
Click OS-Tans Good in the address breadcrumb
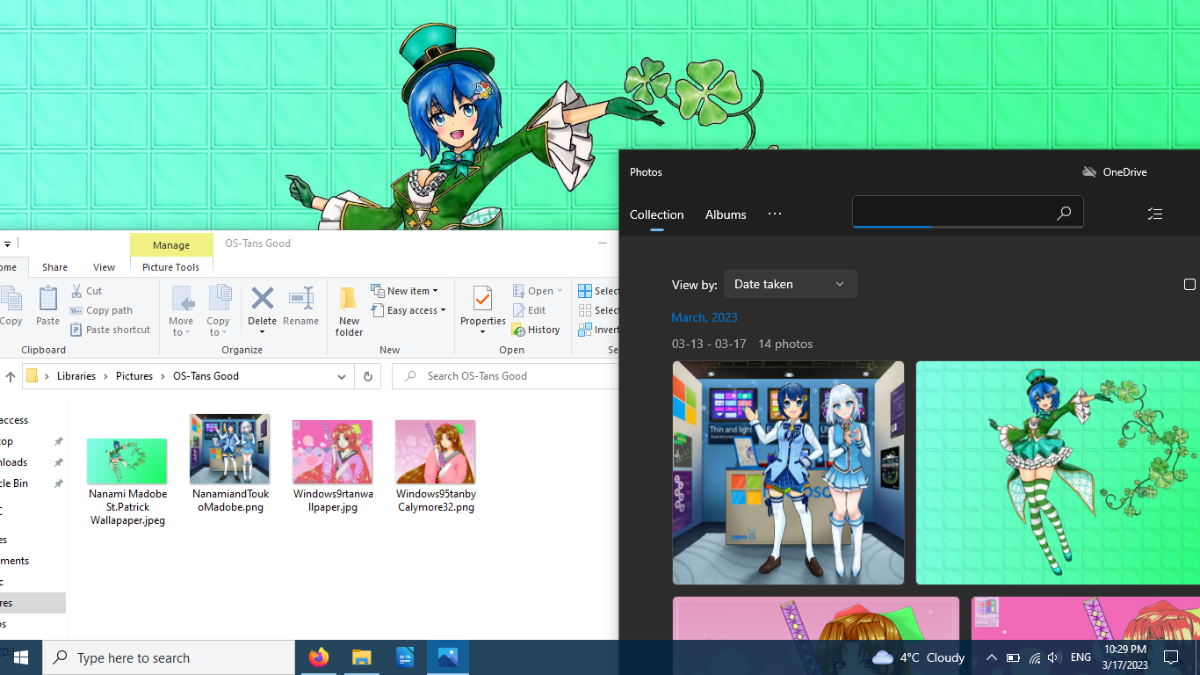pyautogui.click(x=206, y=377)
